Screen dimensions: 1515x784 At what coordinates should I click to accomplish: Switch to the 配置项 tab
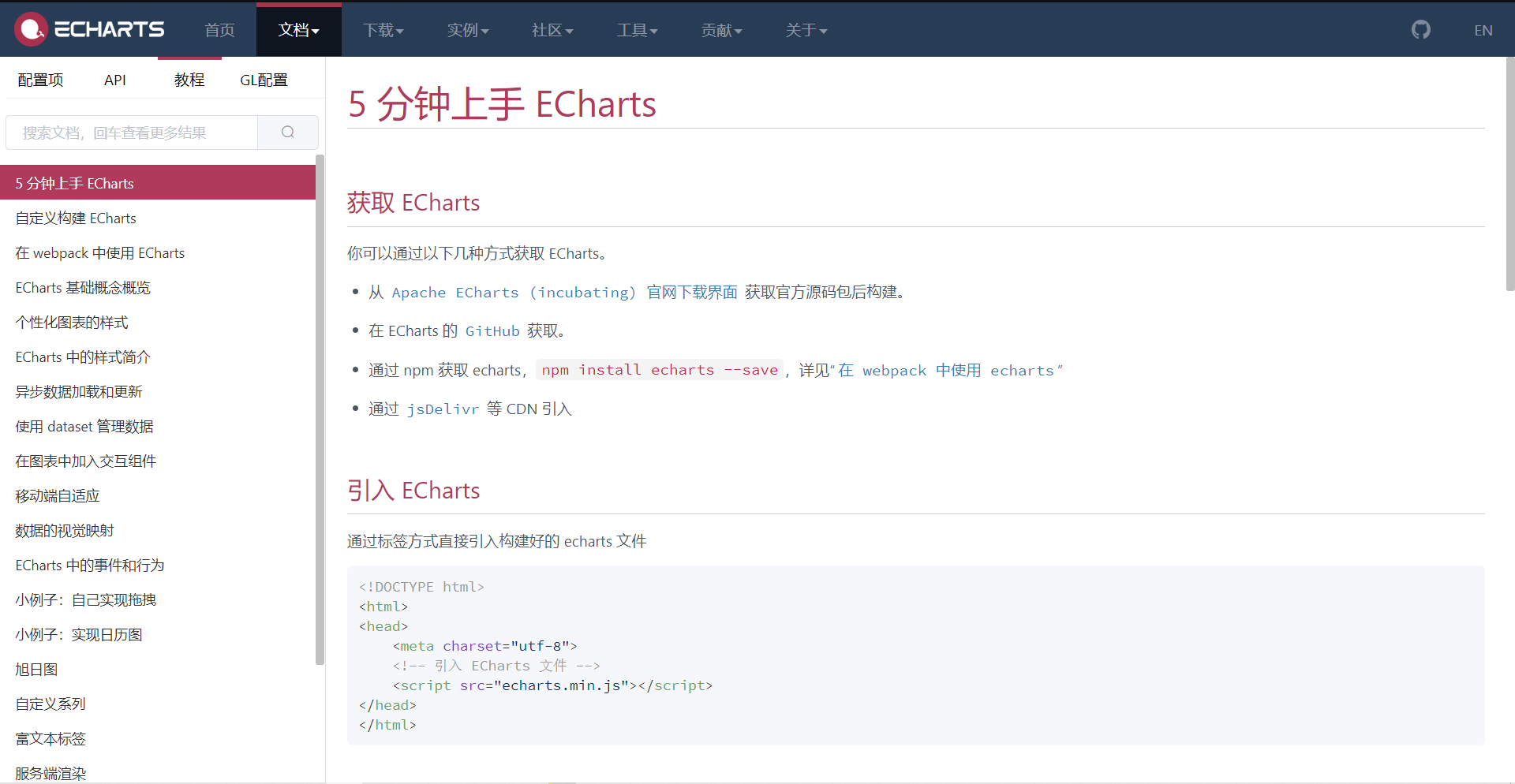[40, 80]
